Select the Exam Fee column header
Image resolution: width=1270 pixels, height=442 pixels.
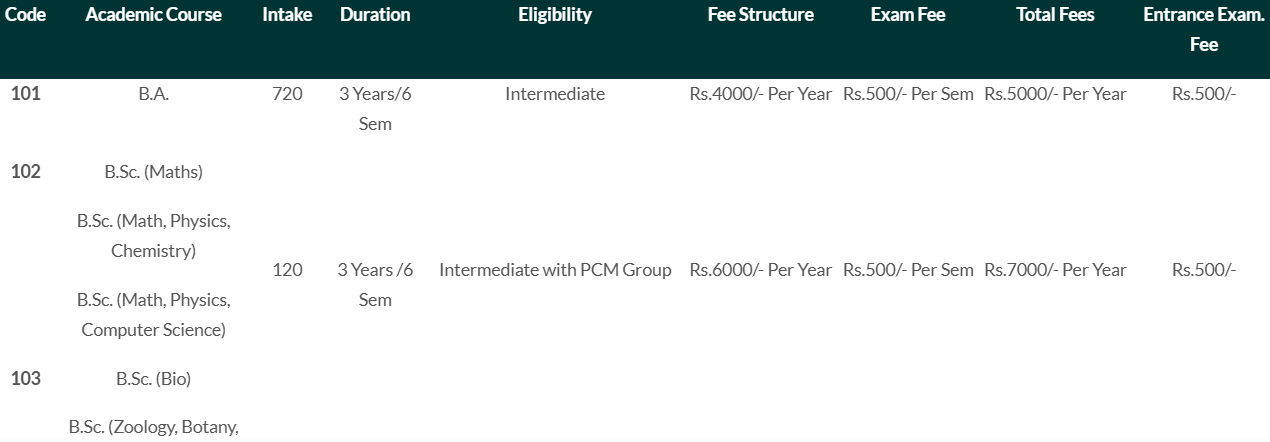click(908, 15)
